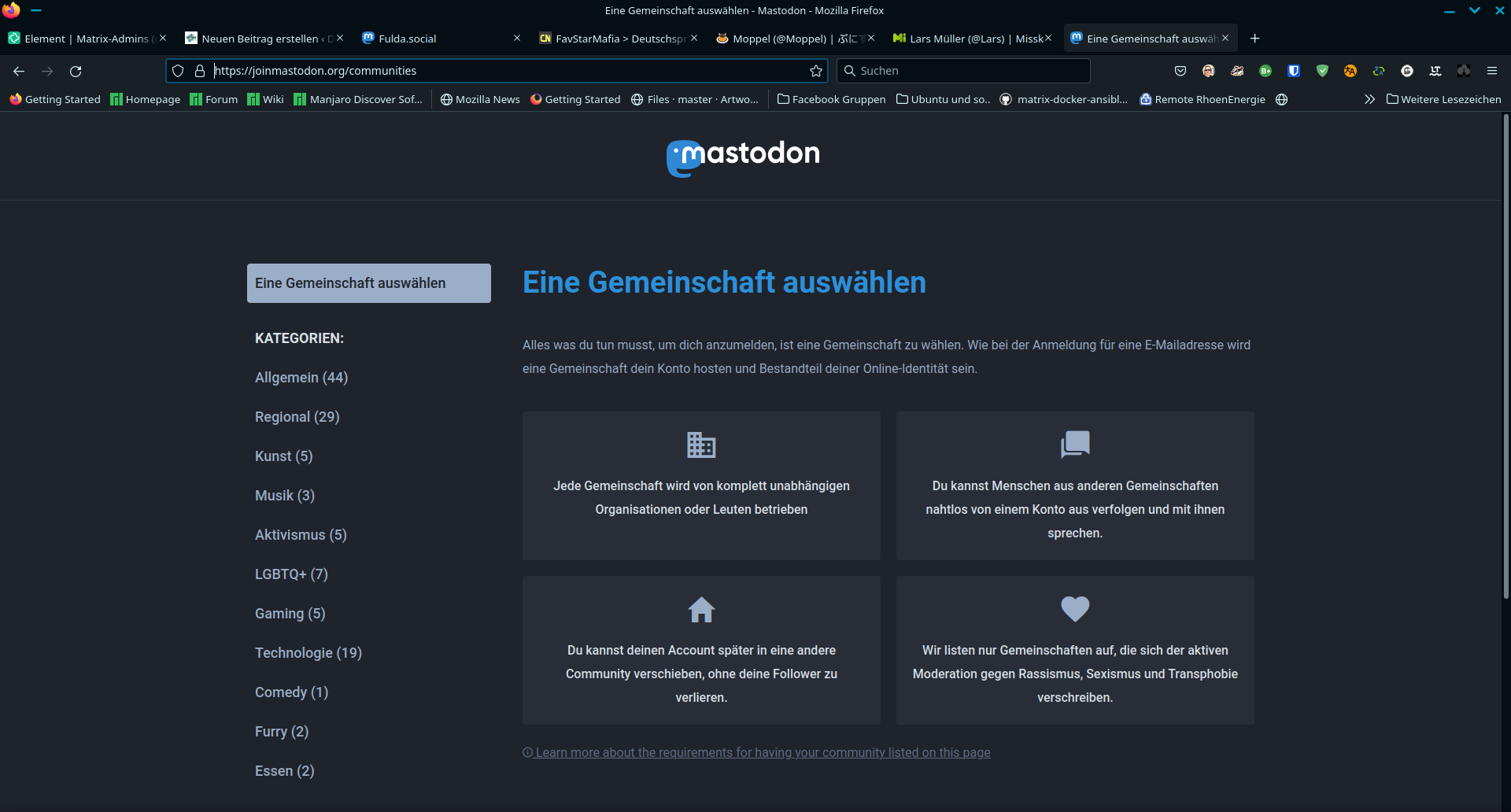
Task: Filter by category Gaming (5)
Action: [x=290, y=614]
